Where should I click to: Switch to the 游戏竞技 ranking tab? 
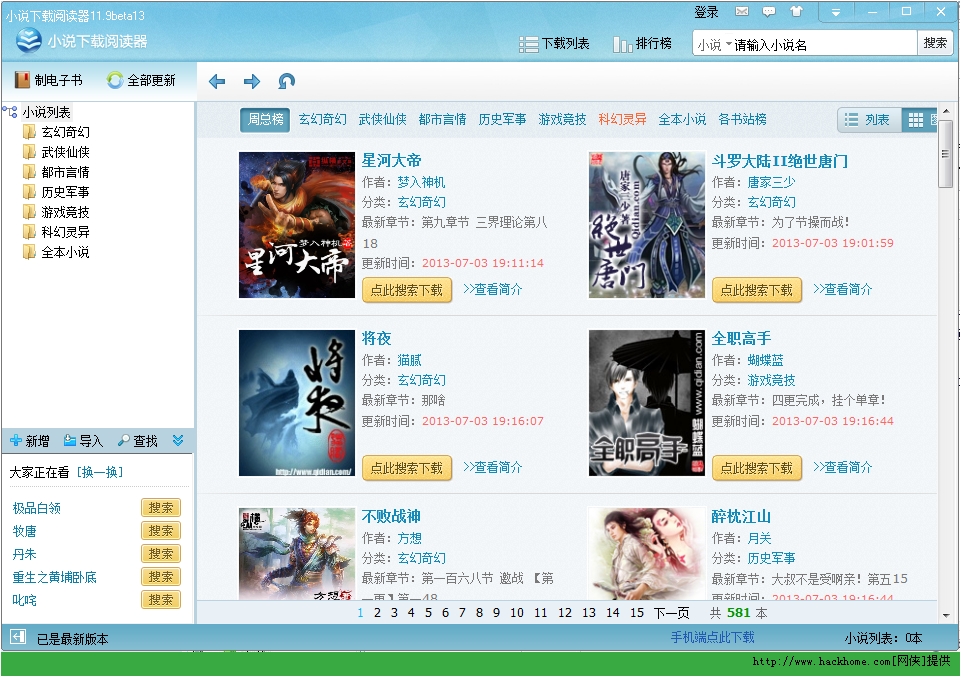(x=563, y=119)
